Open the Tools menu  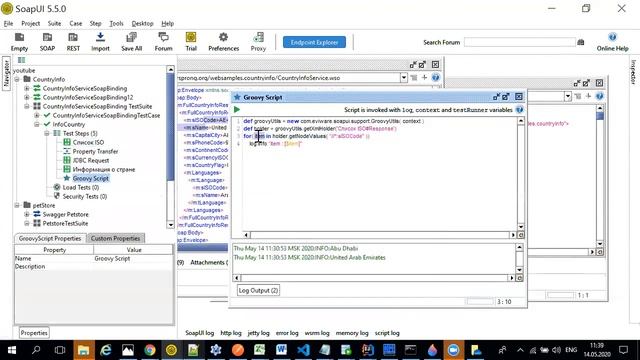click(x=116, y=23)
